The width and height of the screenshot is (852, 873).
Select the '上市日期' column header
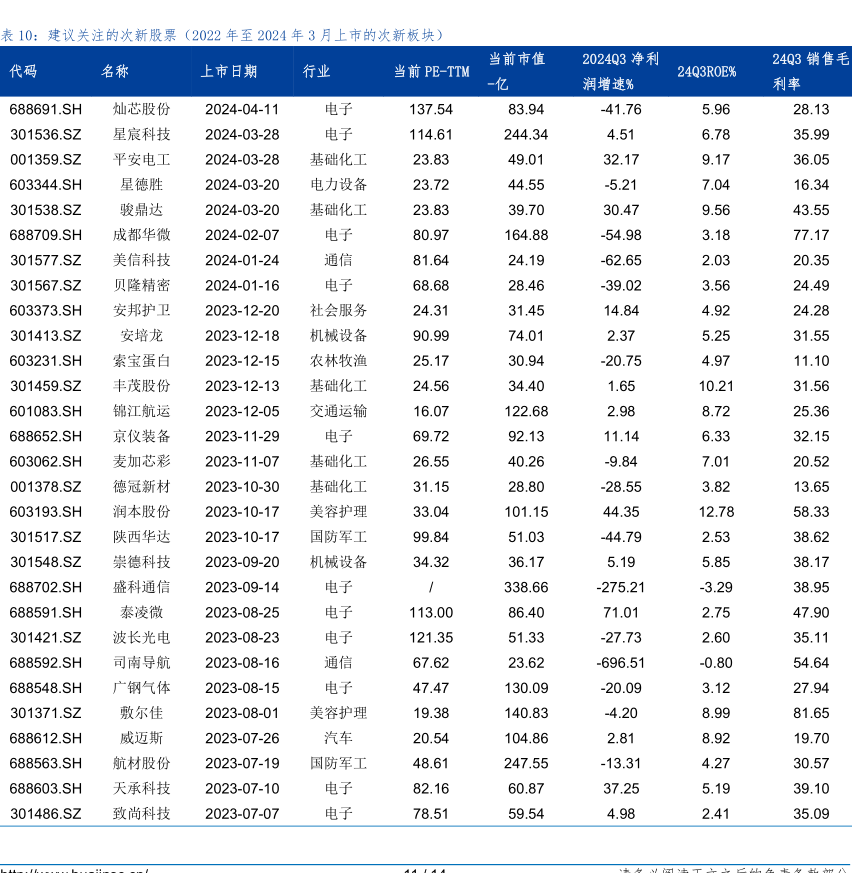pyautogui.click(x=229, y=71)
